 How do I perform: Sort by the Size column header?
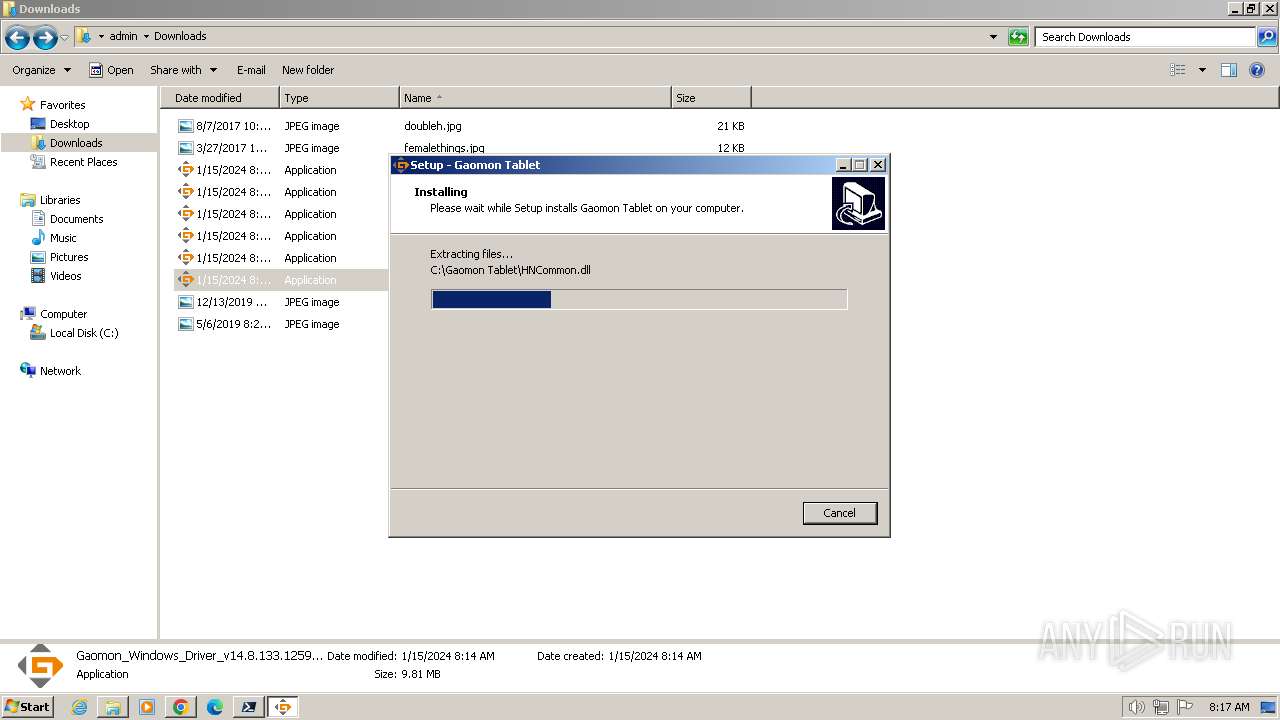(x=711, y=98)
